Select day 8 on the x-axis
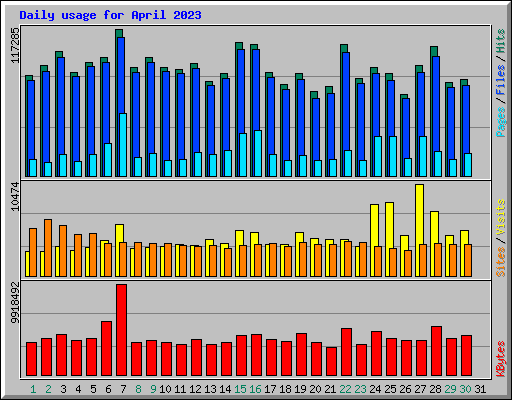512x400 pixels. click(x=138, y=389)
